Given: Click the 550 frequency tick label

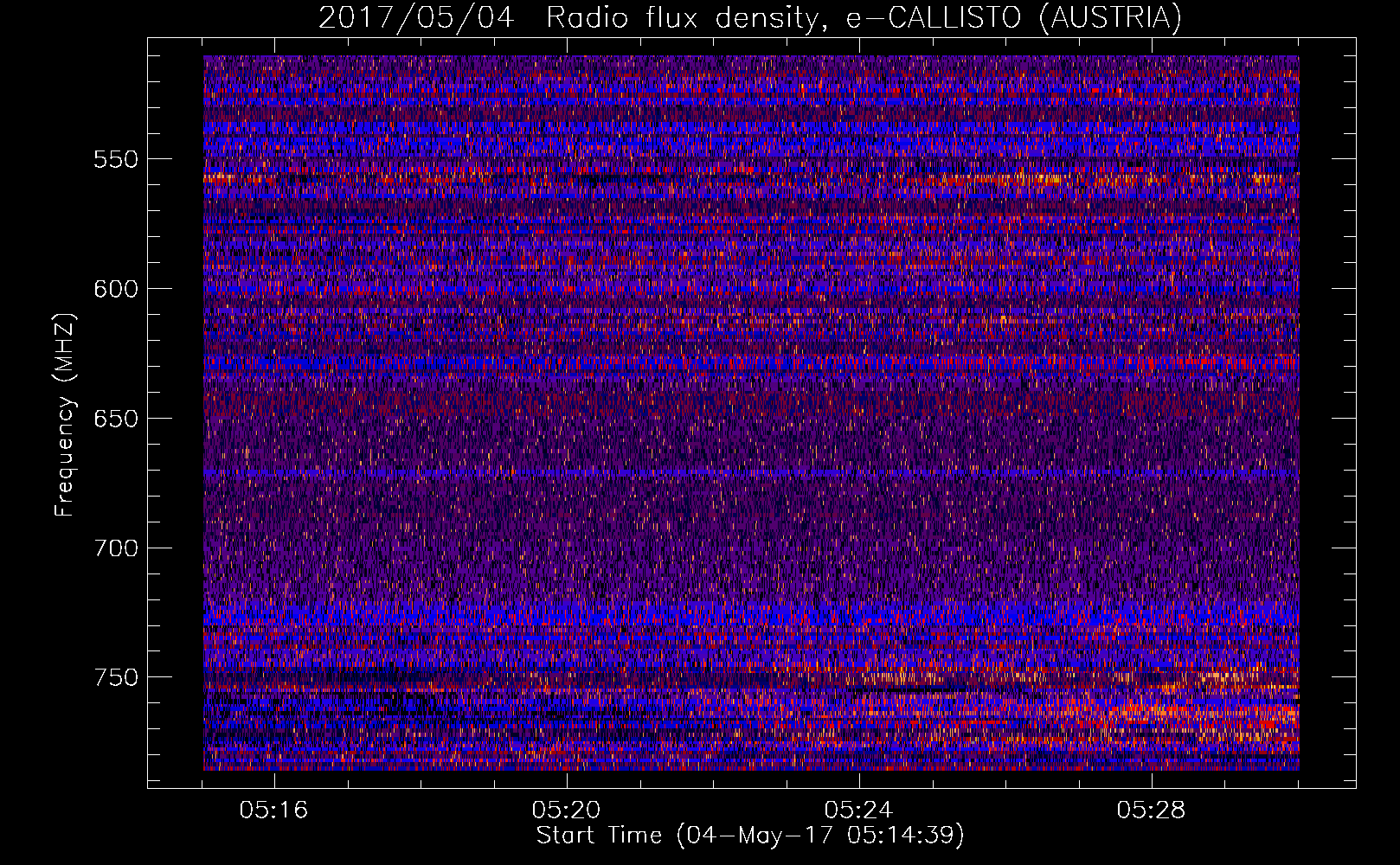Looking at the screenshot, I should pos(116,159).
